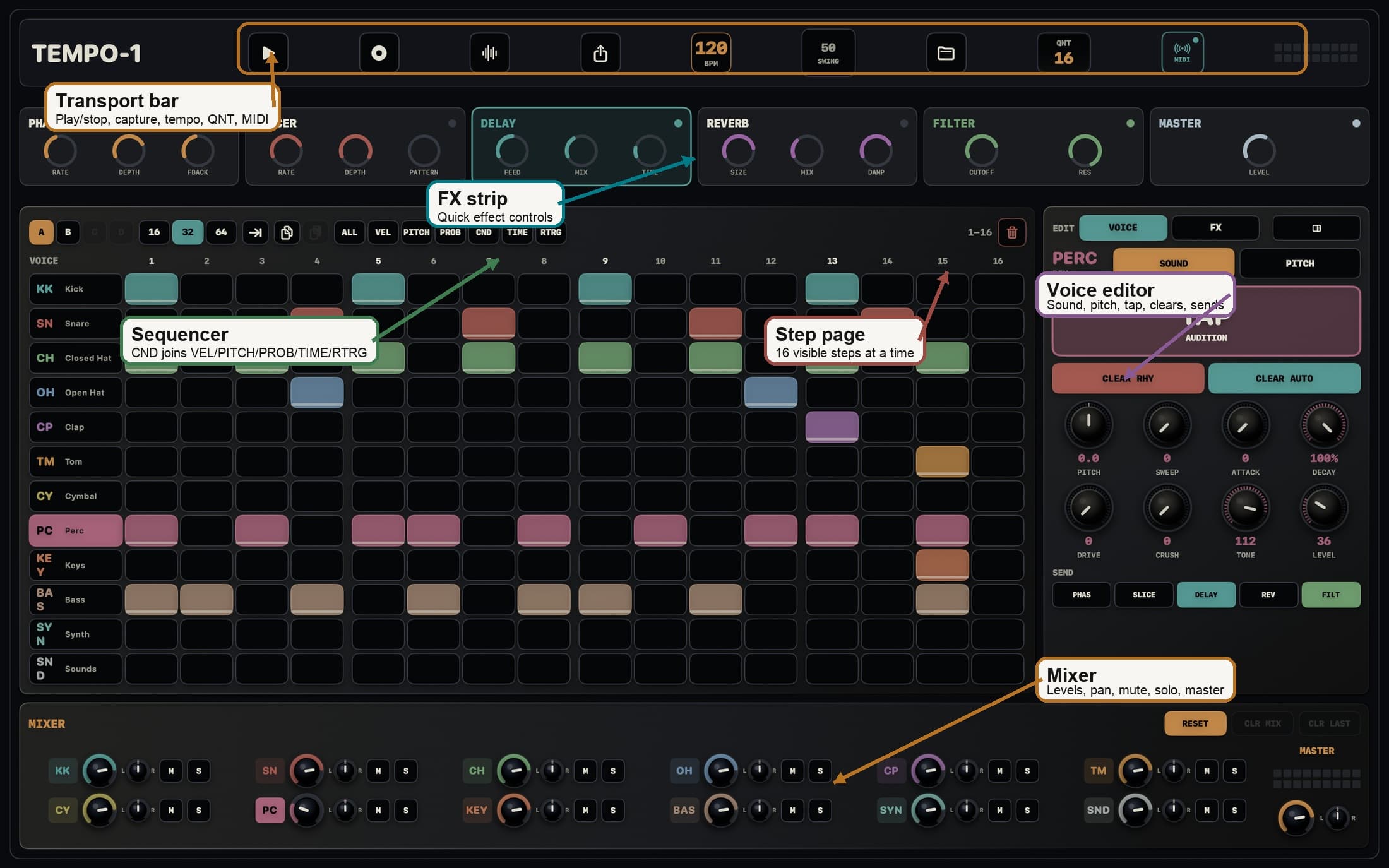Select the ALL step lane mode
The height and width of the screenshot is (868, 1389).
tap(349, 232)
